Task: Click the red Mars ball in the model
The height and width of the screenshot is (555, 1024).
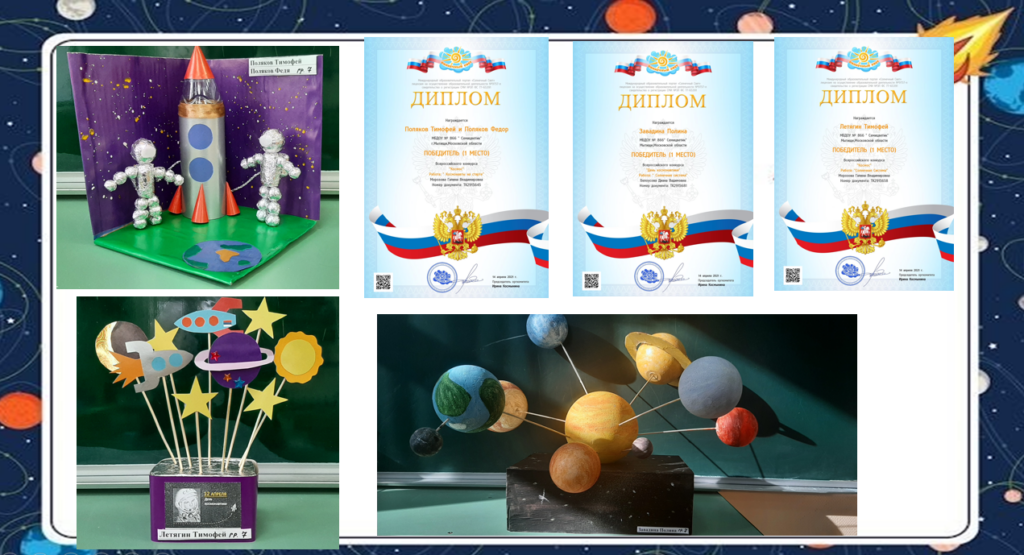Action: point(736,426)
